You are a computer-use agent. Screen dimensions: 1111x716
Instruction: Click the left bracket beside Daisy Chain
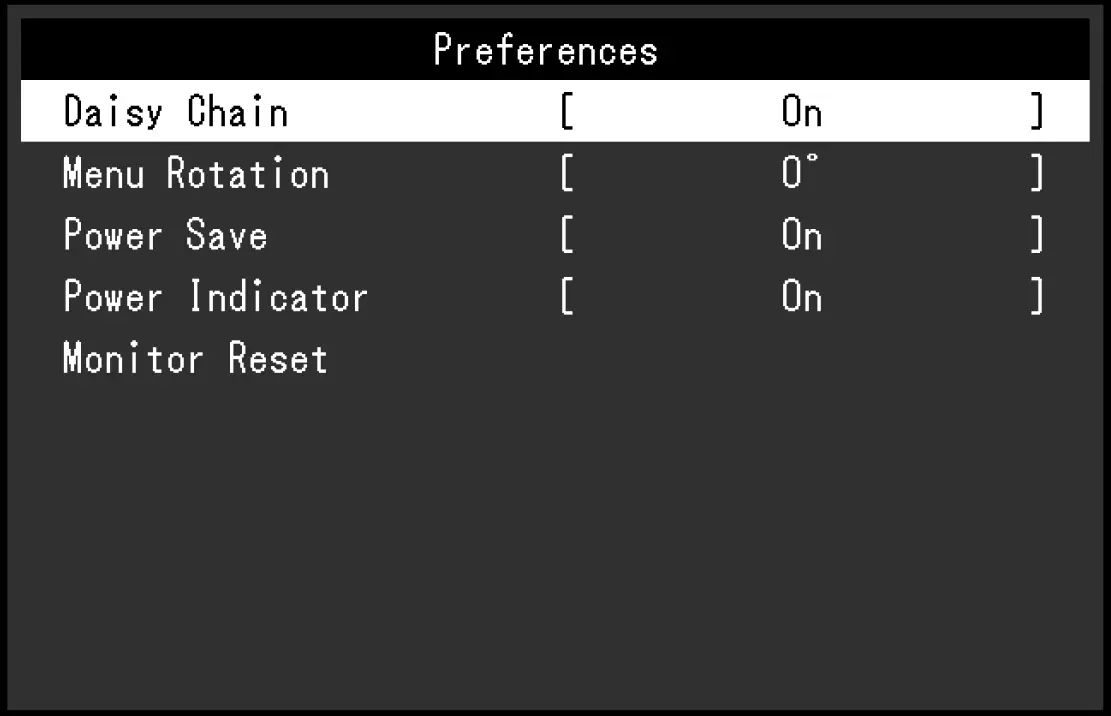(x=567, y=112)
